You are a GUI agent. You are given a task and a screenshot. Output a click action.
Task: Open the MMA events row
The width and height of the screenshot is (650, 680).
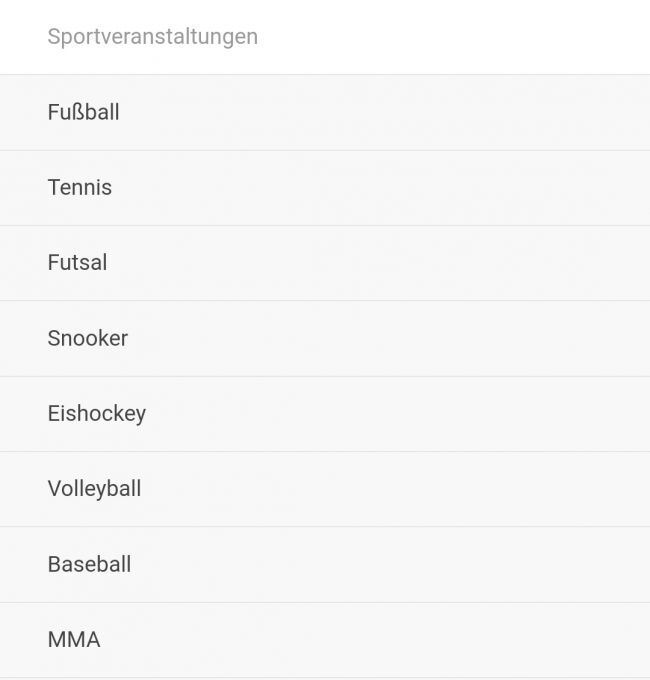tap(324, 640)
